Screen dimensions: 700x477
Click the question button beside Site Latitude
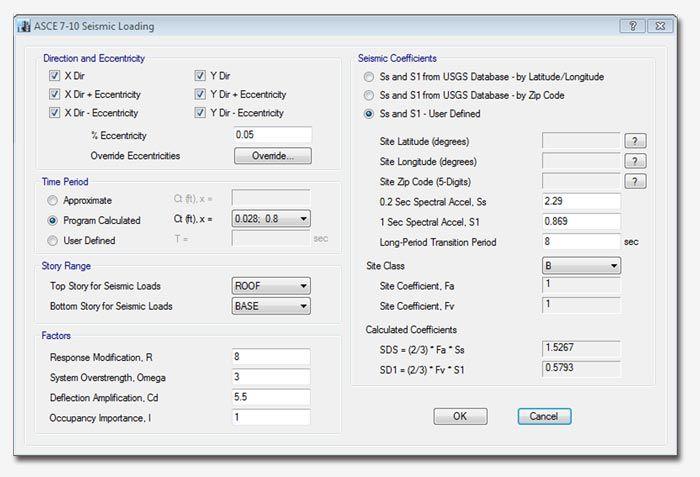(635, 141)
